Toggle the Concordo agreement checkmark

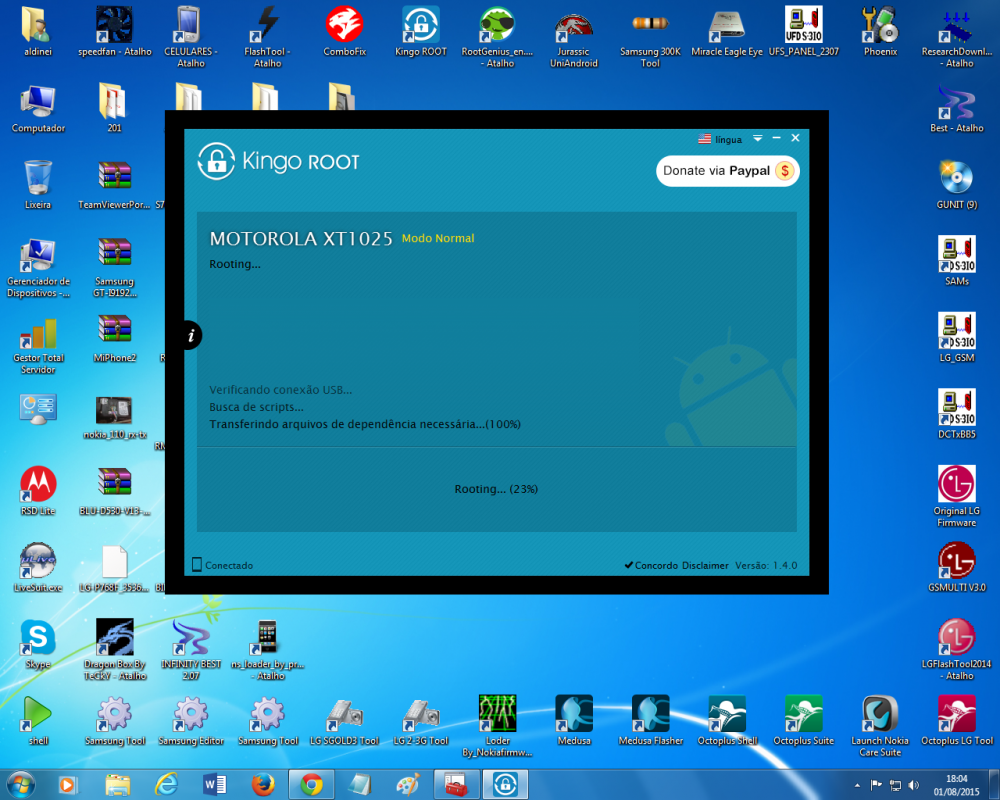[629, 565]
